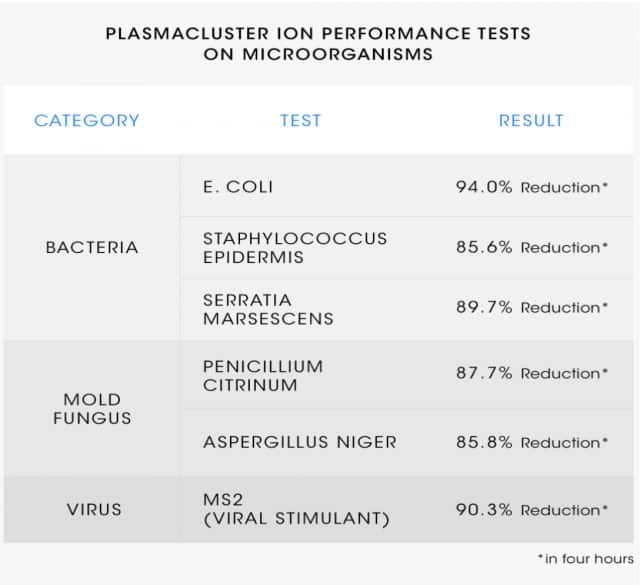Click the 85.6% Reduction result
This screenshot has height=585, width=640.
point(532,247)
